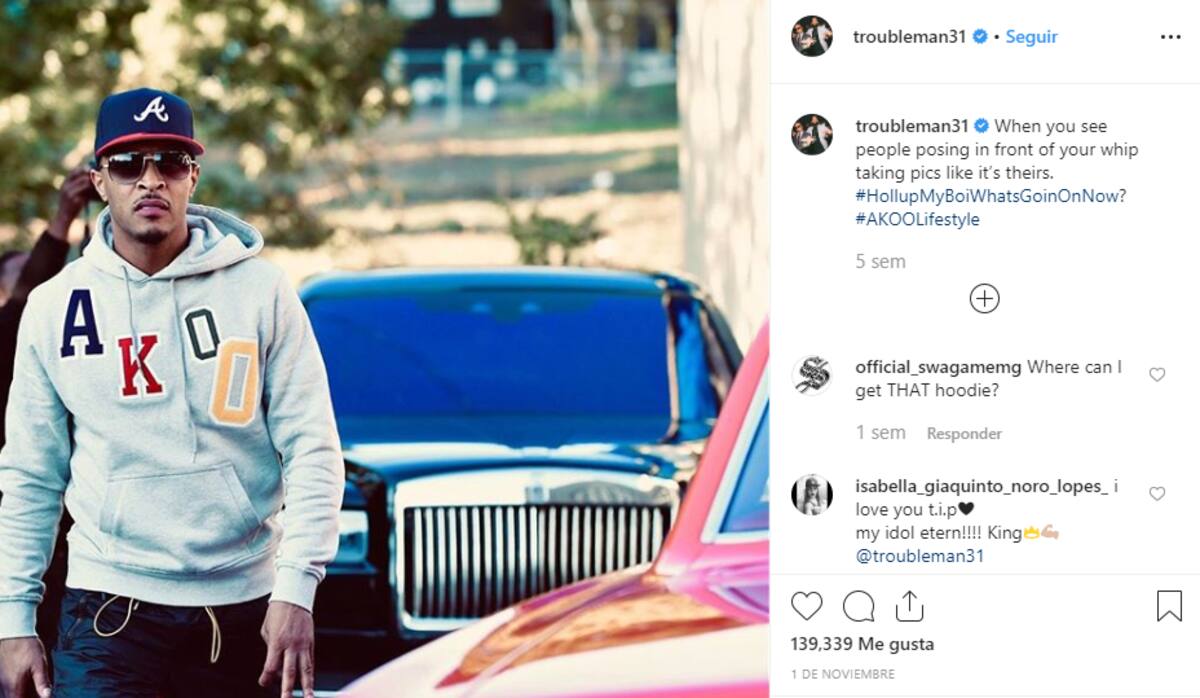This screenshot has width=1200, height=698.
Task: Like official_swagamemg's comment
Action: click(1157, 375)
